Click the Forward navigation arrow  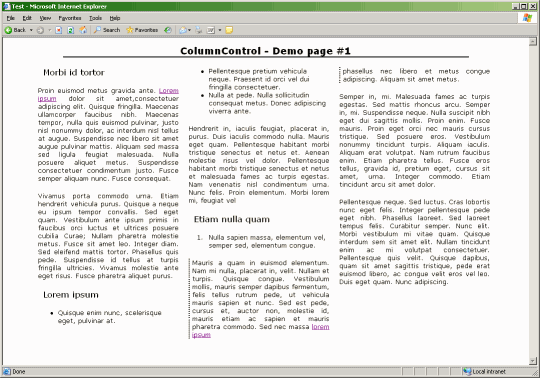pos(40,30)
